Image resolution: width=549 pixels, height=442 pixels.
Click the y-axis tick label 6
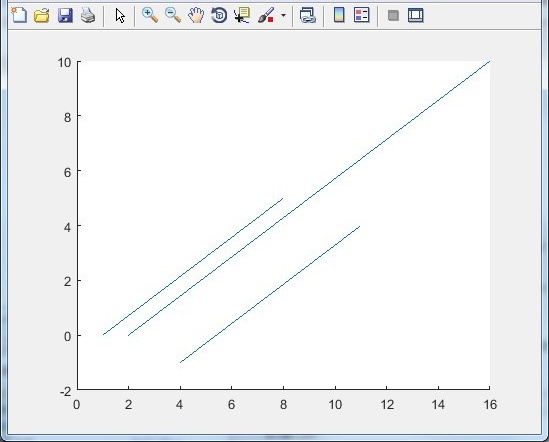pos(67,172)
